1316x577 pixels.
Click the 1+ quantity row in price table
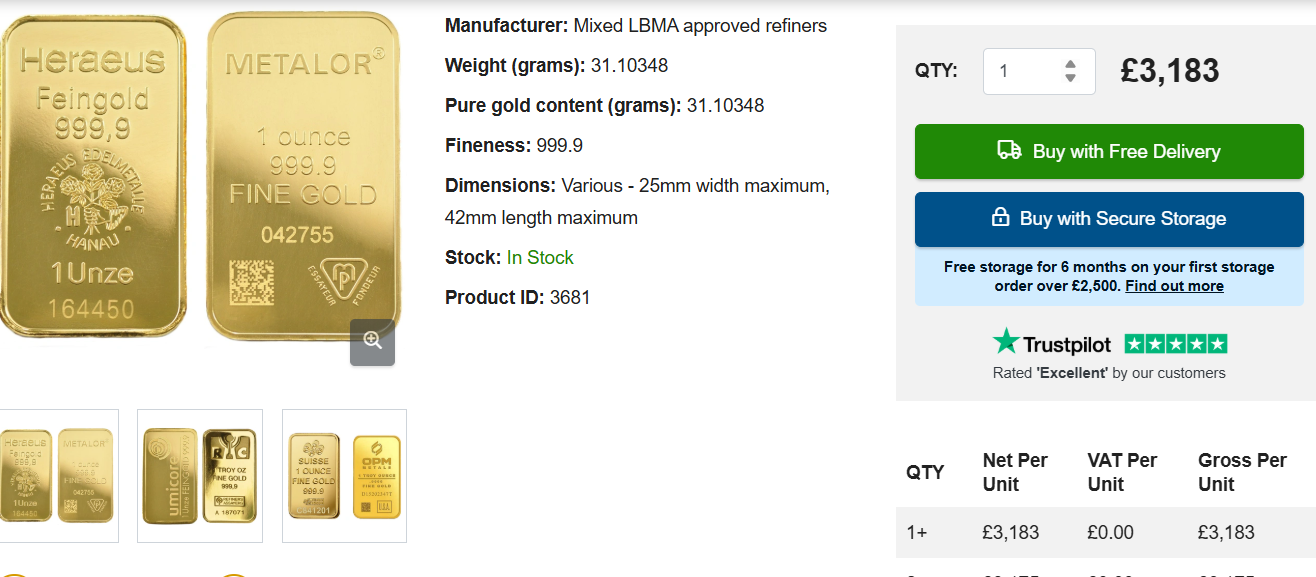(917, 532)
